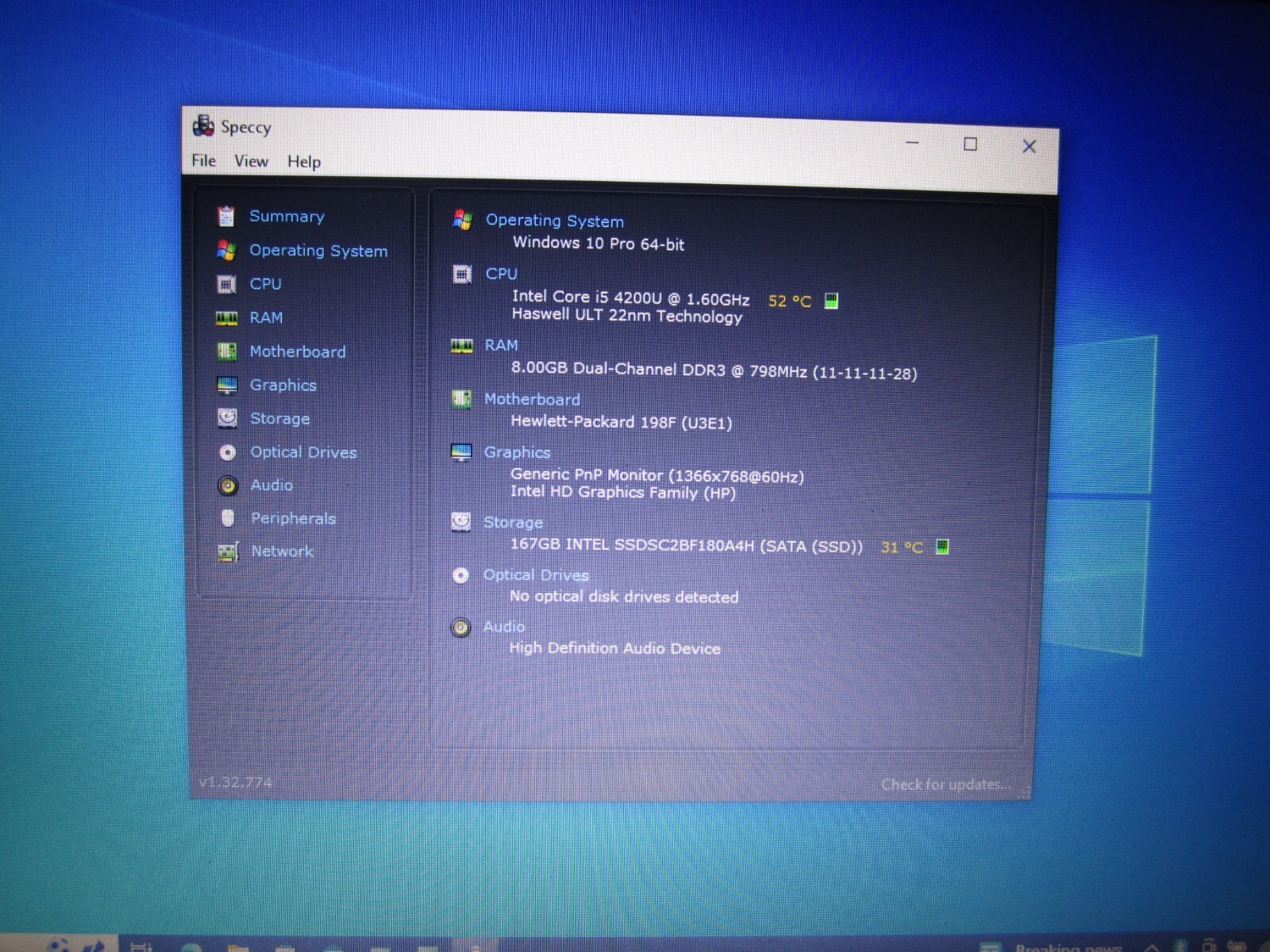
Task: Click 'Hewlett-Packard 198F (U3E1)' text
Action: [622, 422]
